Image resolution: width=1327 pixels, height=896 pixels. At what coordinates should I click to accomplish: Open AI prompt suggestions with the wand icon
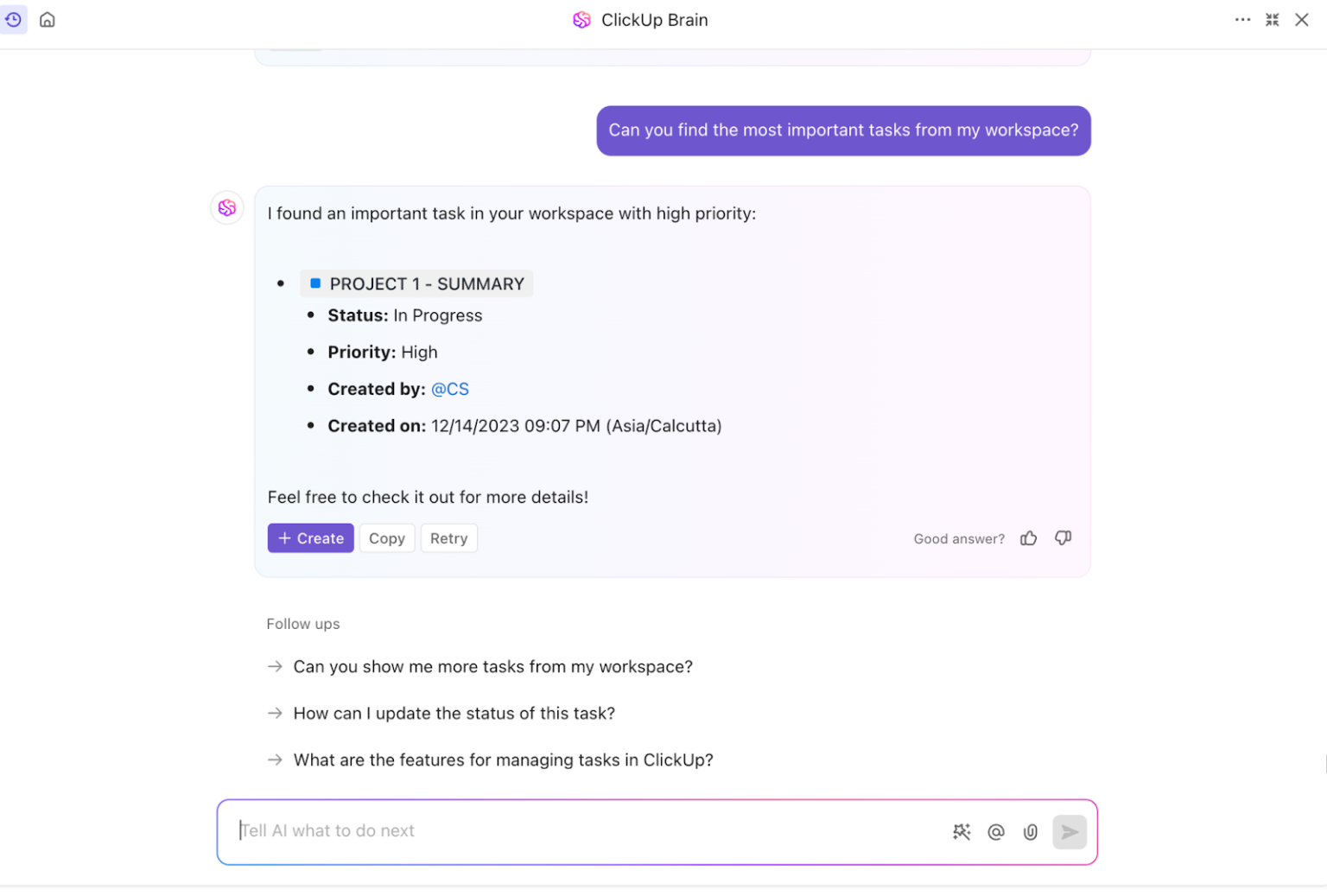point(962,831)
